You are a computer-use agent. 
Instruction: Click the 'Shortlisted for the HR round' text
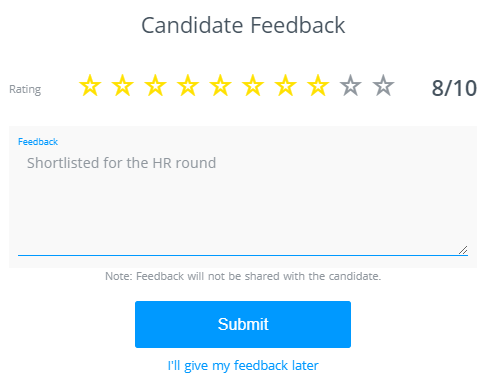point(122,163)
